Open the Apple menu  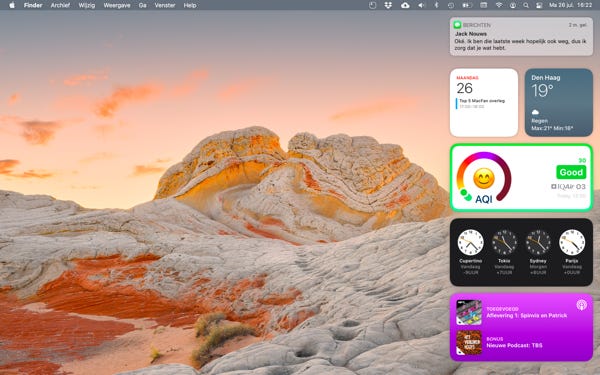(x=12, y=5)
